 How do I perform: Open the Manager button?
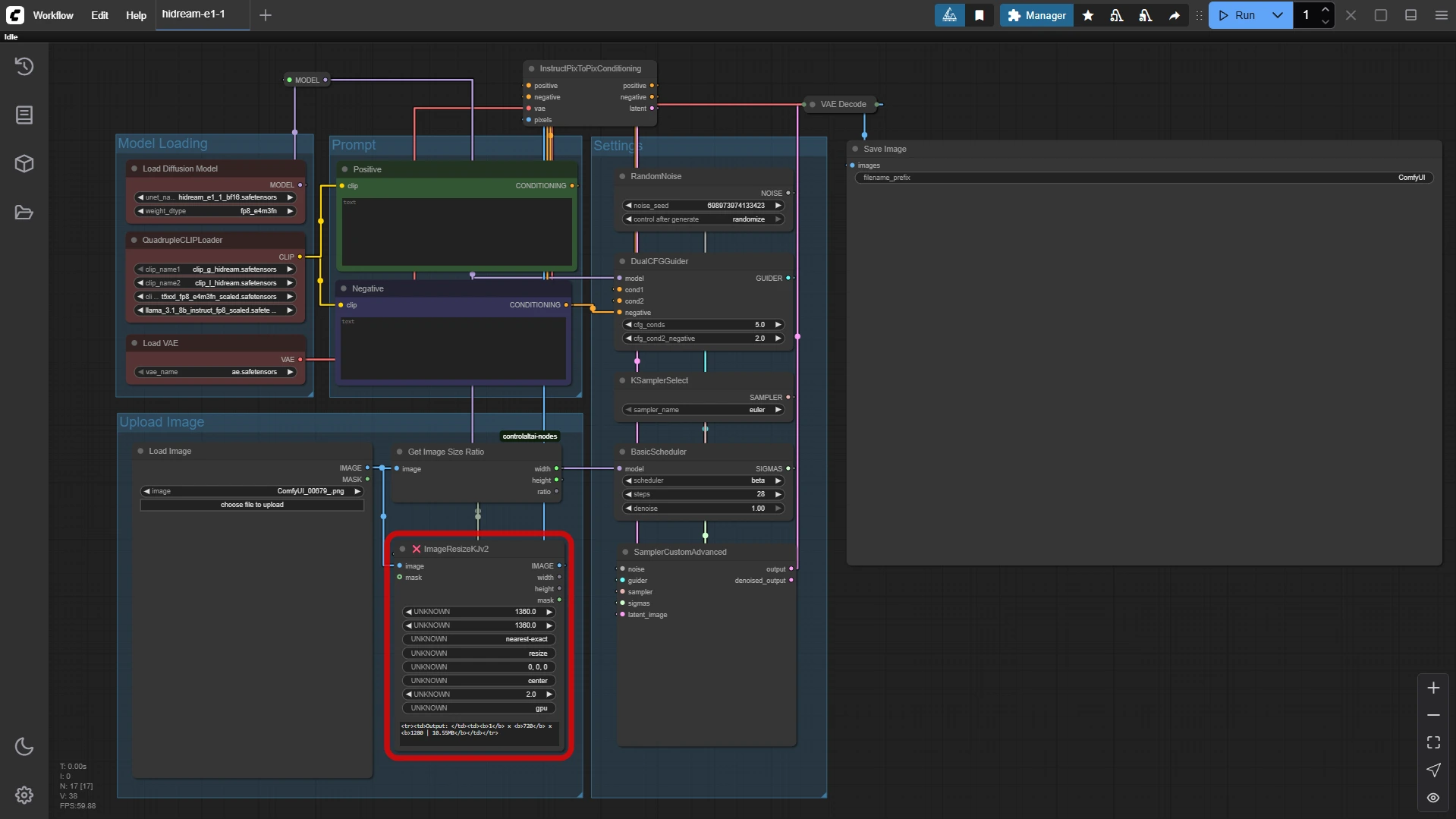[1036, 15]
